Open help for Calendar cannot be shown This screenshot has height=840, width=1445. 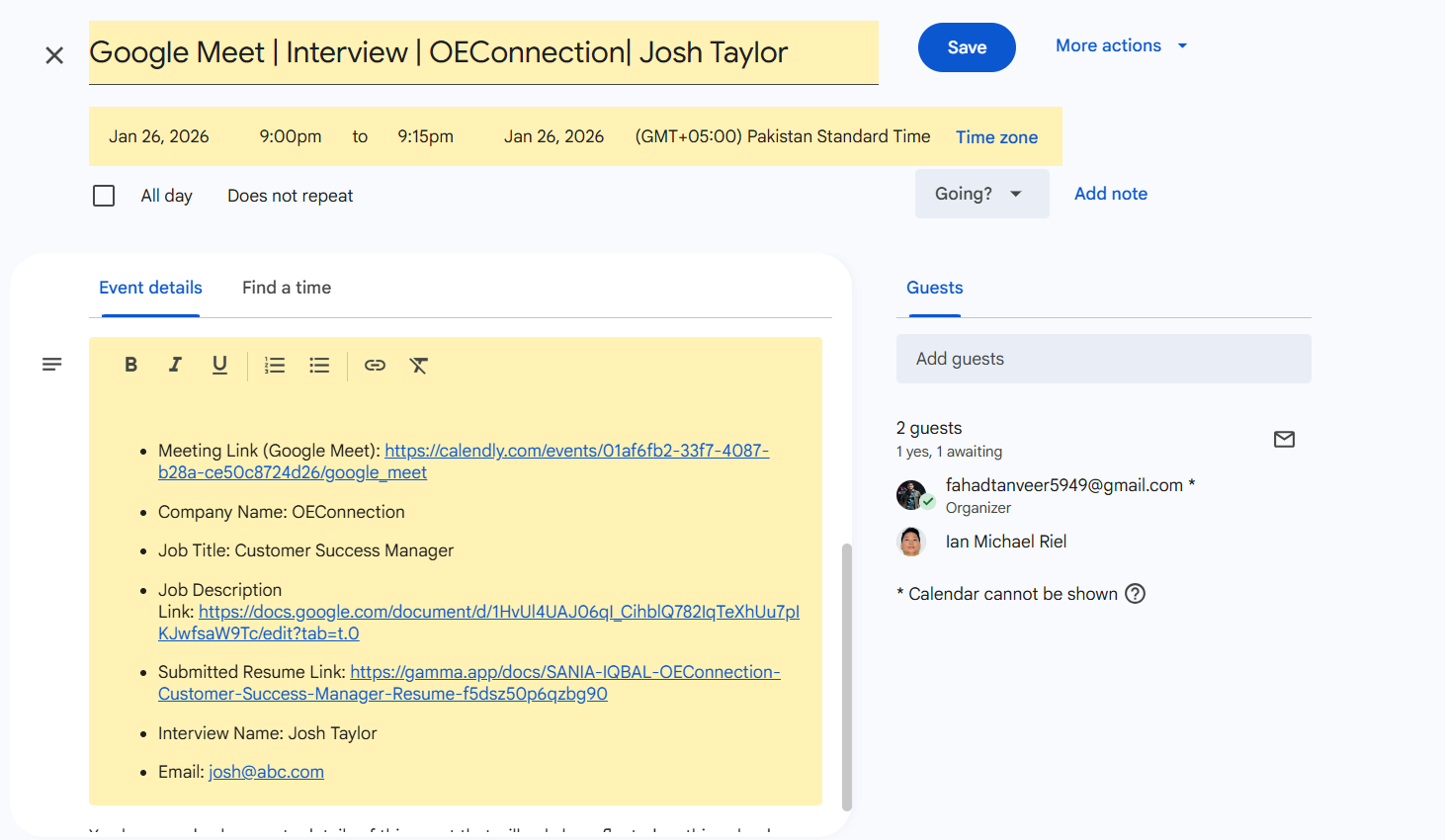(x=1136, y=594)
